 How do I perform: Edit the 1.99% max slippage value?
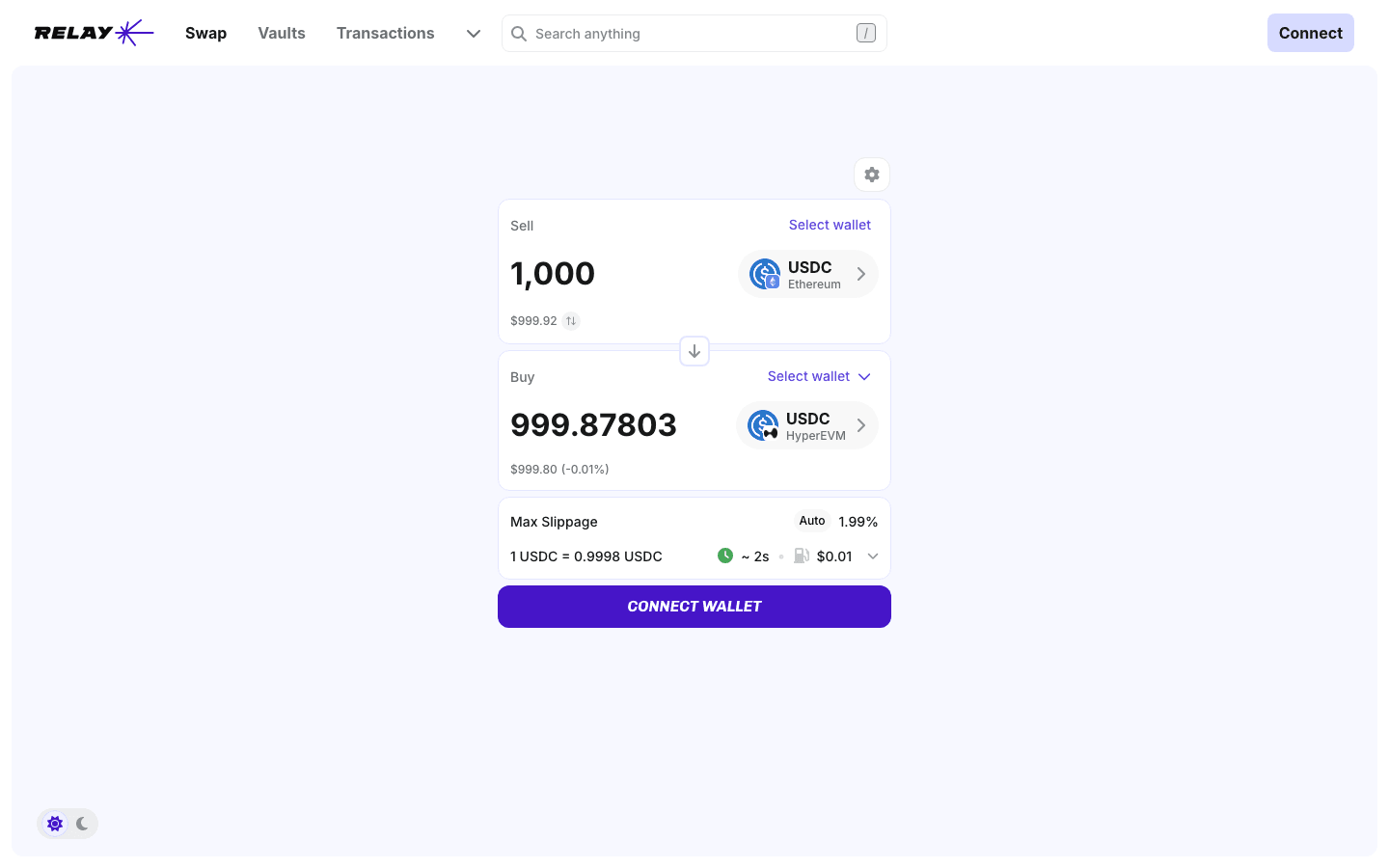pyautogui.click(x=858, y=522)
